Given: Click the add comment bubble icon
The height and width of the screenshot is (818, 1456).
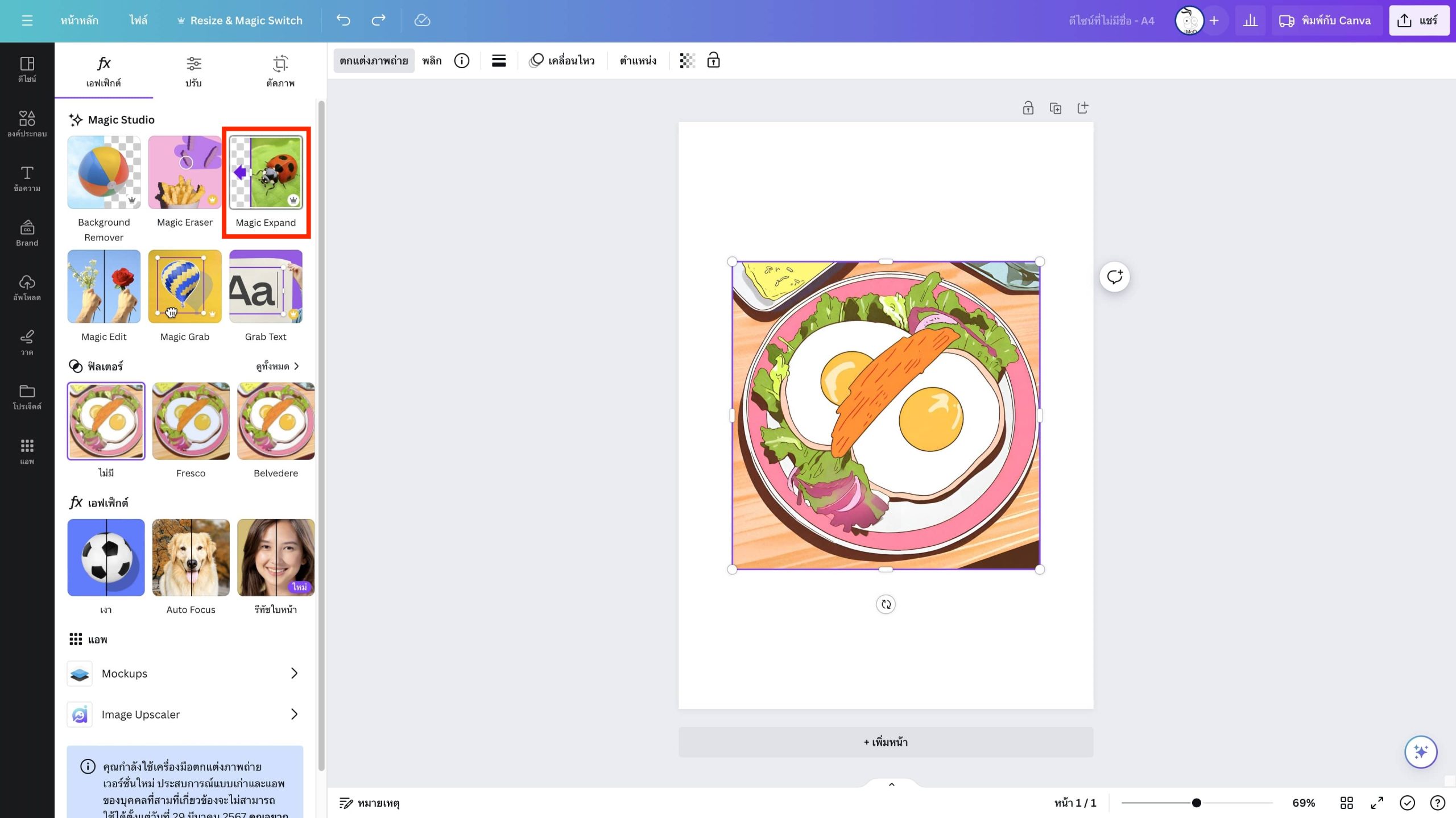Looking at the screenshot, I should click(1114, 277).
